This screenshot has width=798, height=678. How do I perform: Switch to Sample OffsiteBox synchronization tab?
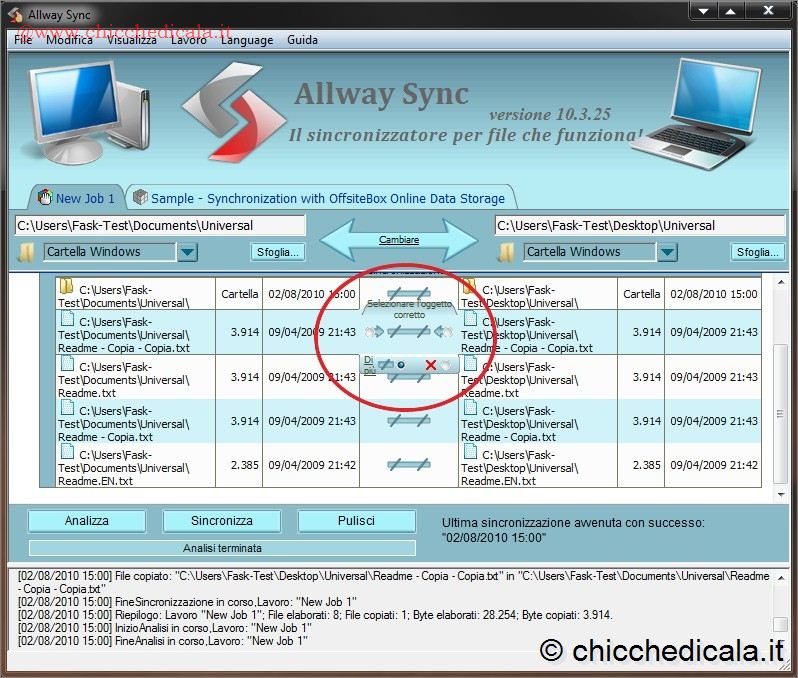click(320, 198)
